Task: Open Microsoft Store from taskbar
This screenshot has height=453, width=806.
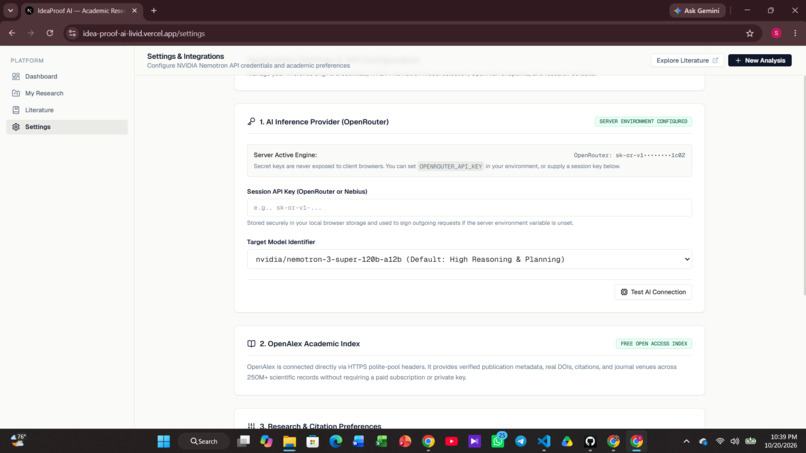Action: [x=313, y=441]
